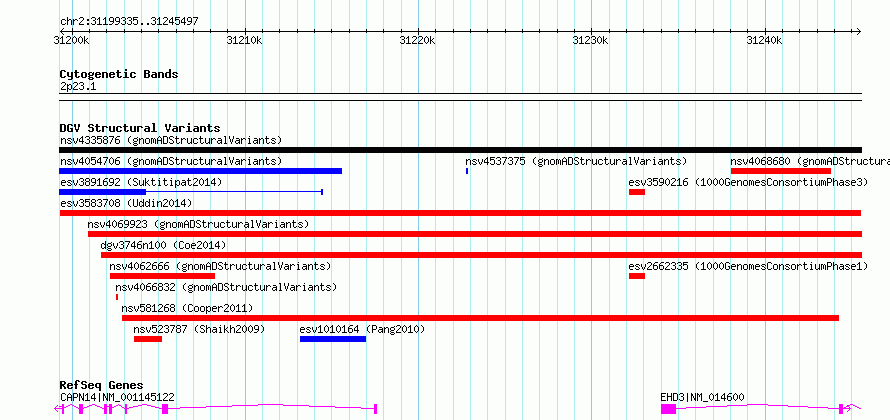
Task: Click the 31240k ruler position
Action: 765,40
